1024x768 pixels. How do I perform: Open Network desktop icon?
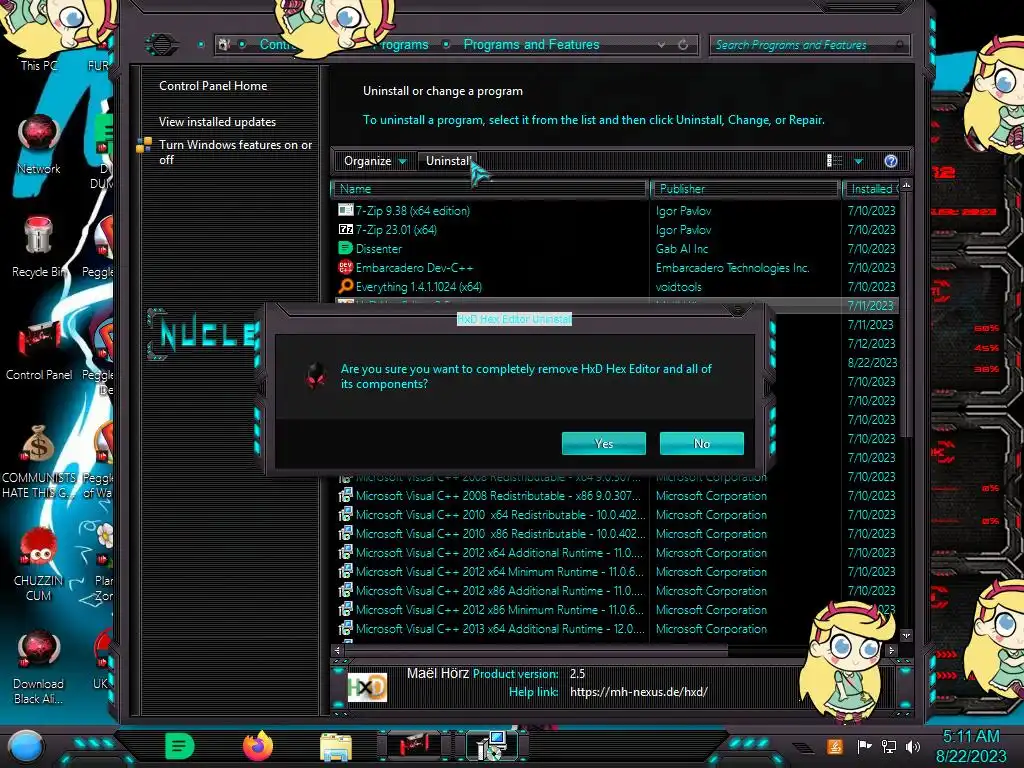(39, 145)
